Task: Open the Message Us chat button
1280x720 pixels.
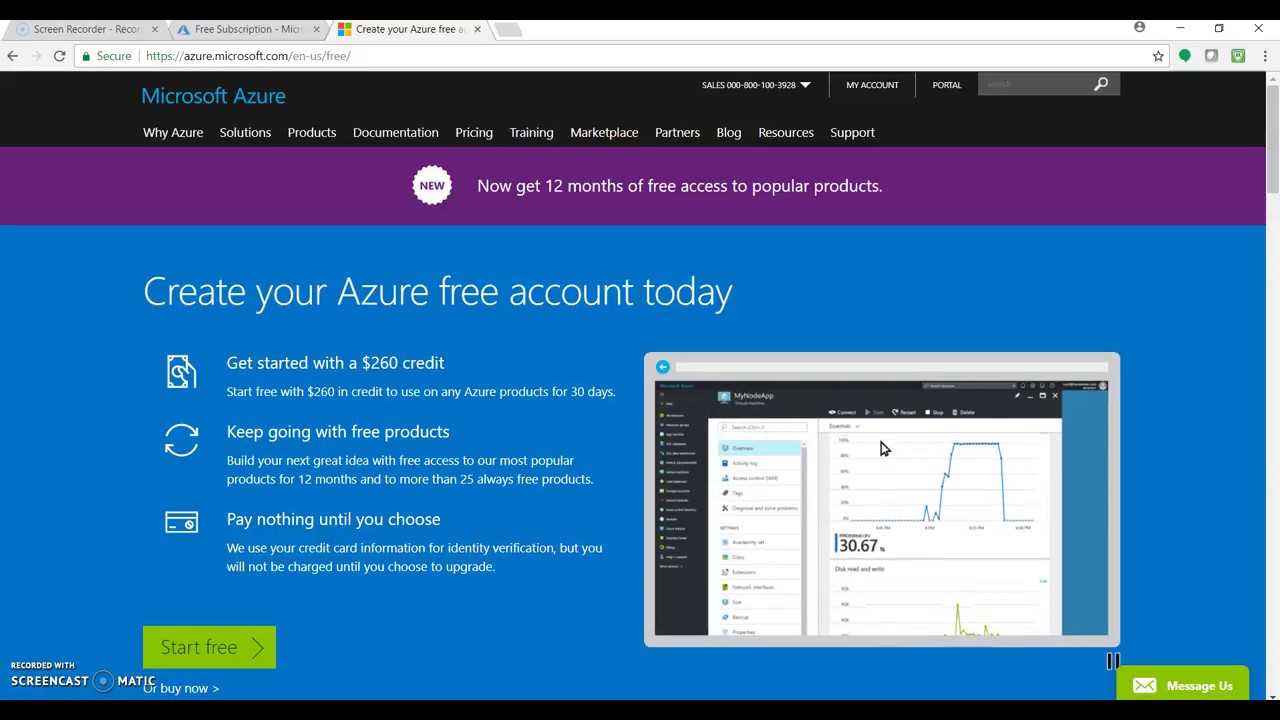Action: 1182,685
